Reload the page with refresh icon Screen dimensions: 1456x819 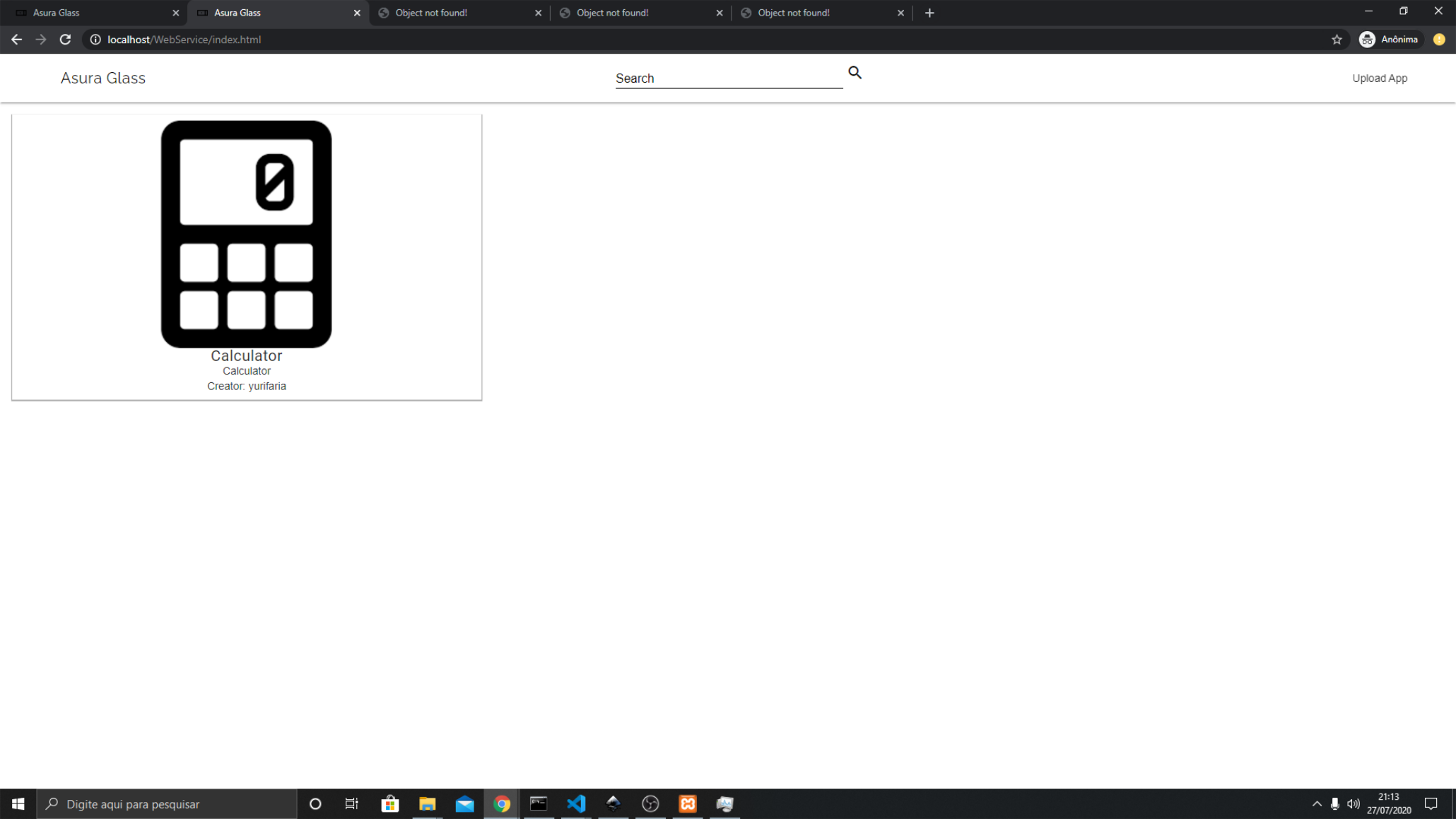65,40
